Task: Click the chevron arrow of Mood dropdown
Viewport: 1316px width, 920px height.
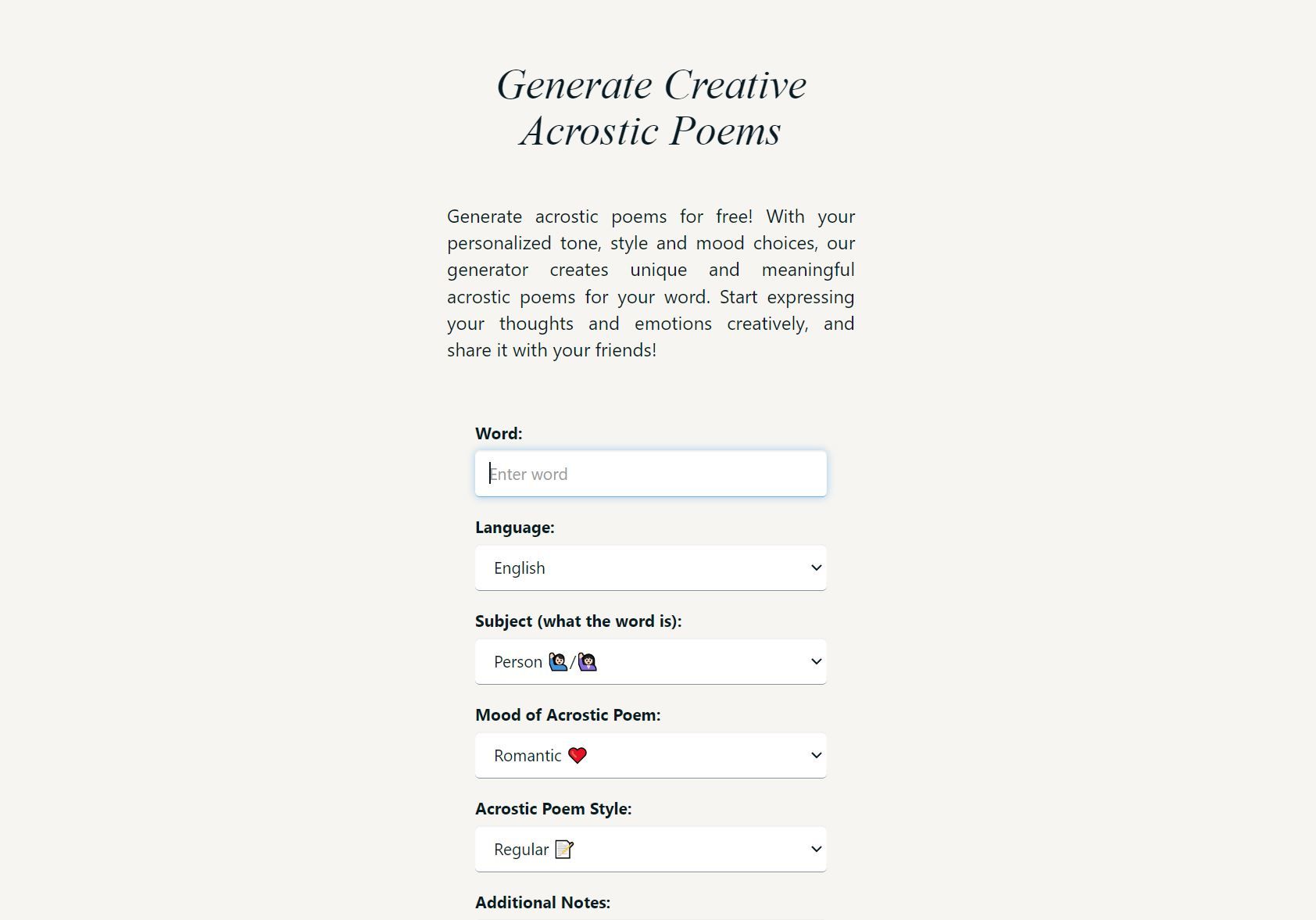Action: 817,755
